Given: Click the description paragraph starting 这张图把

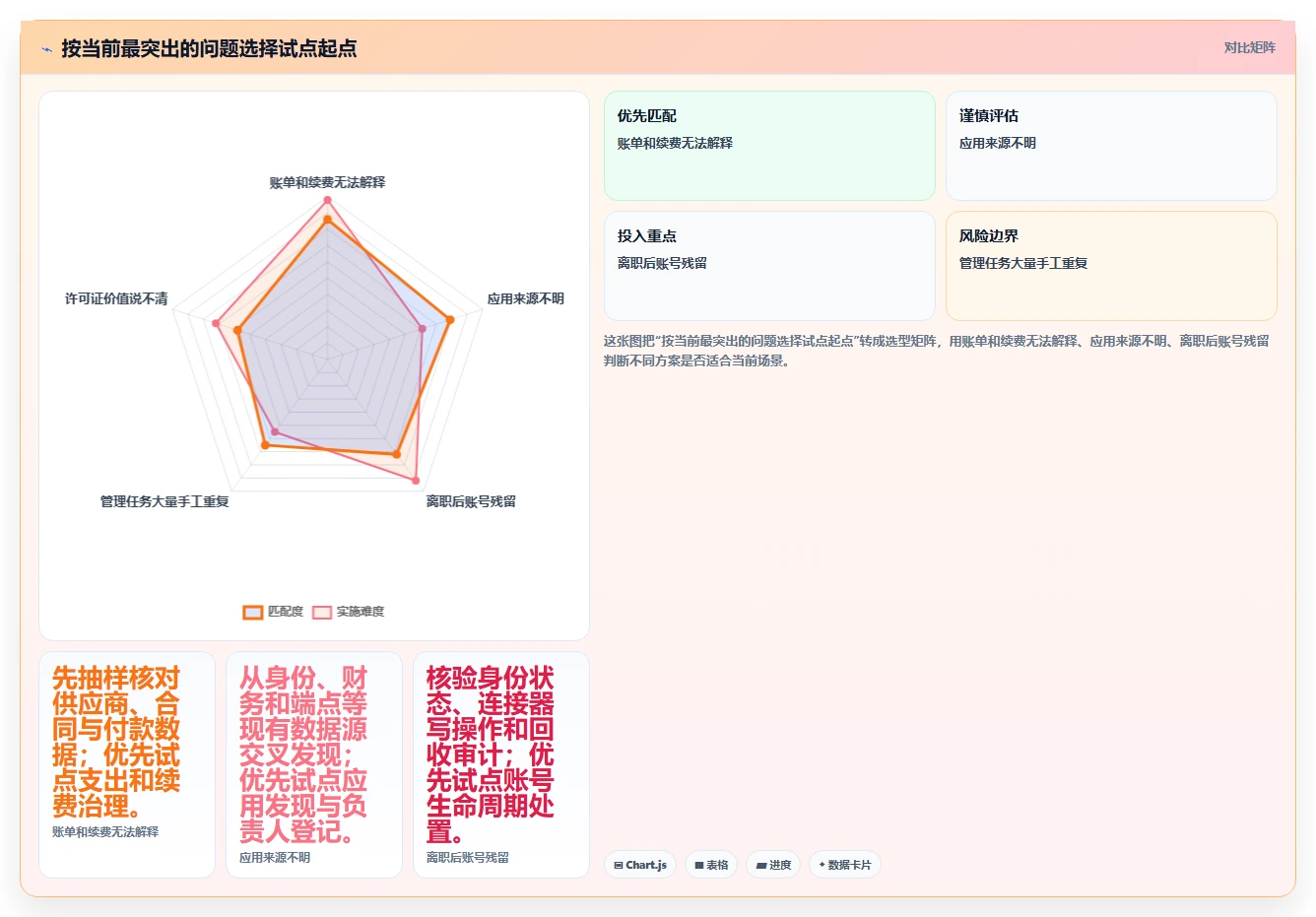Looking at the screenshot, I should (937, 351).
